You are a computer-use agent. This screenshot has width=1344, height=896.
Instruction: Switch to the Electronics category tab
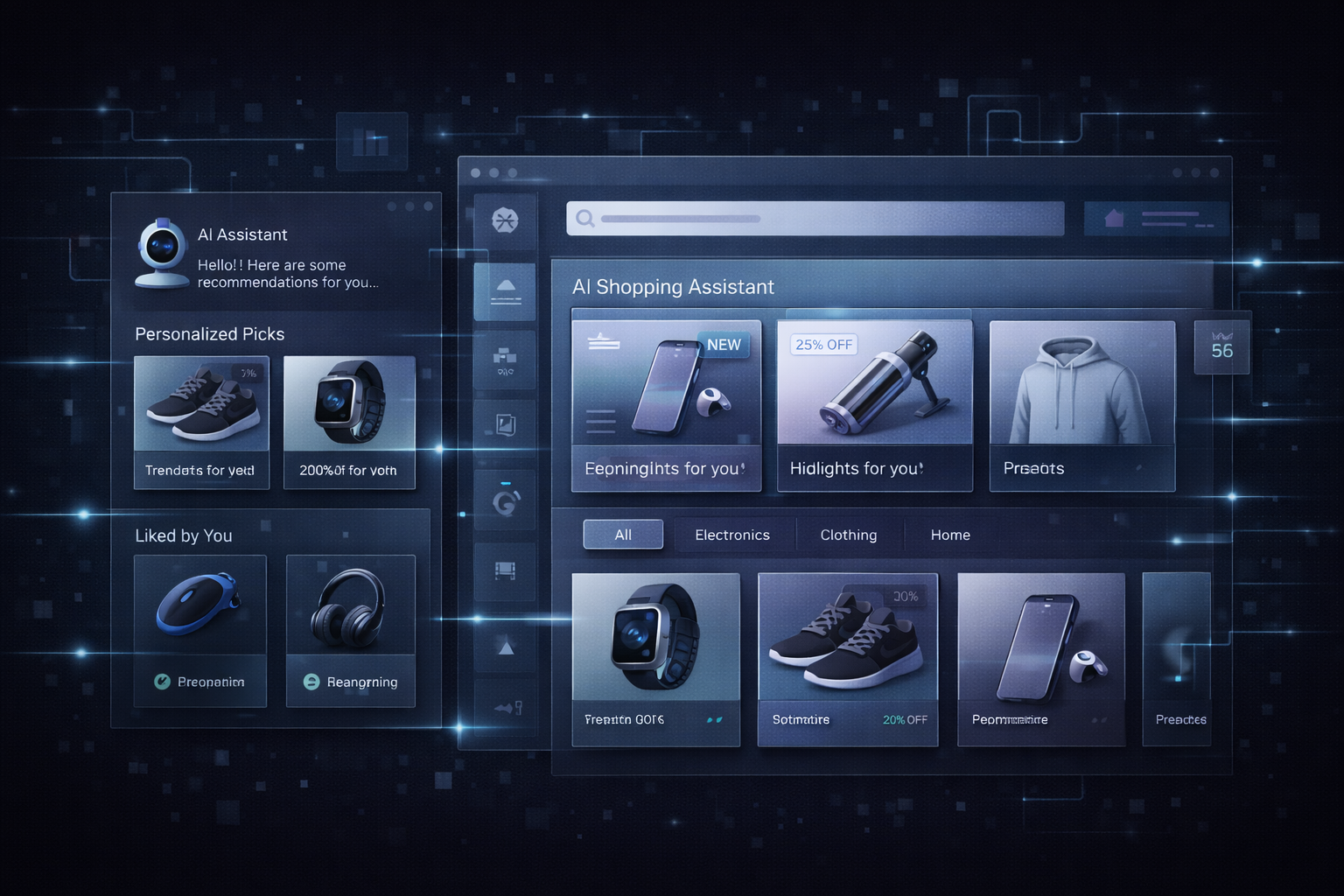pos(732,534)
